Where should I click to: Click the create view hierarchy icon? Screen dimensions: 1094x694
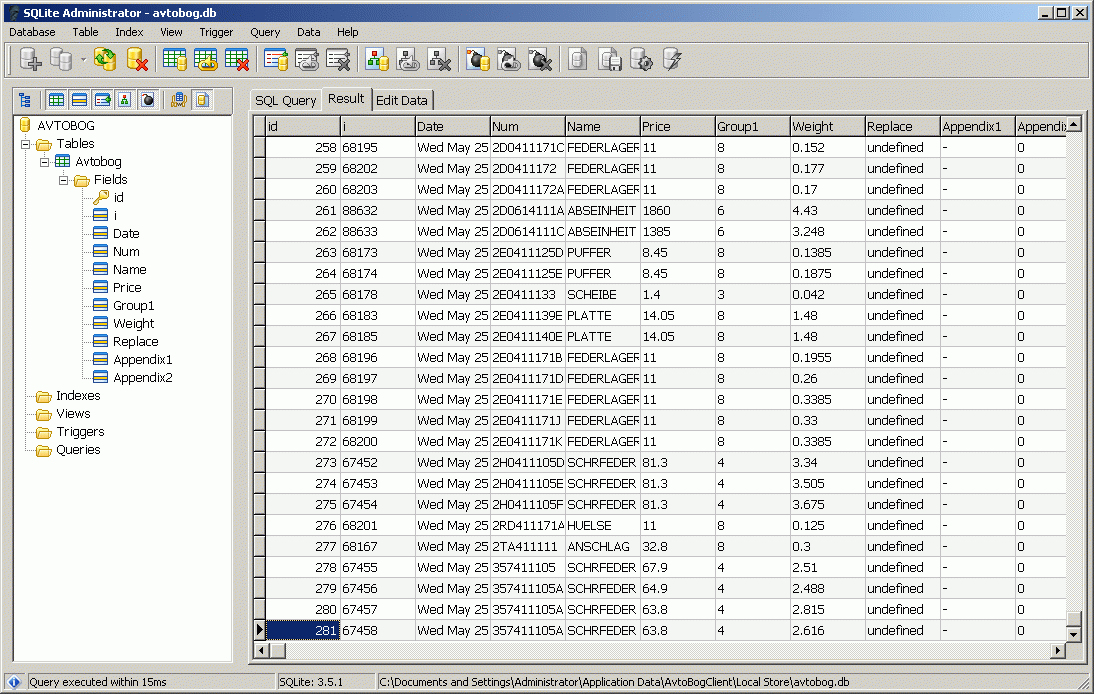pyautogui.click(x=377, y=60)
